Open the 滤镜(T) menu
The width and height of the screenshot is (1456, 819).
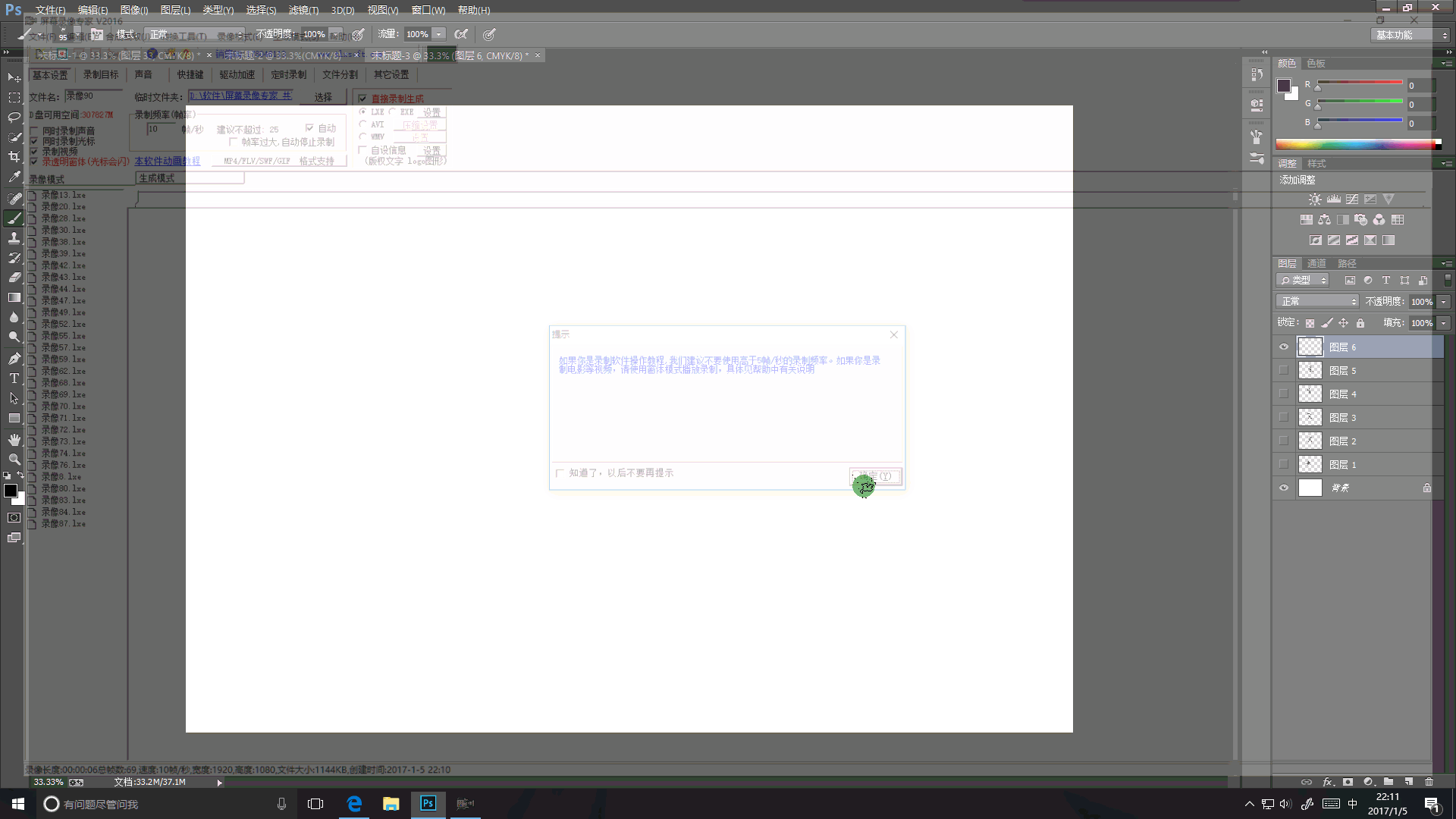click(x=303, y=10)
